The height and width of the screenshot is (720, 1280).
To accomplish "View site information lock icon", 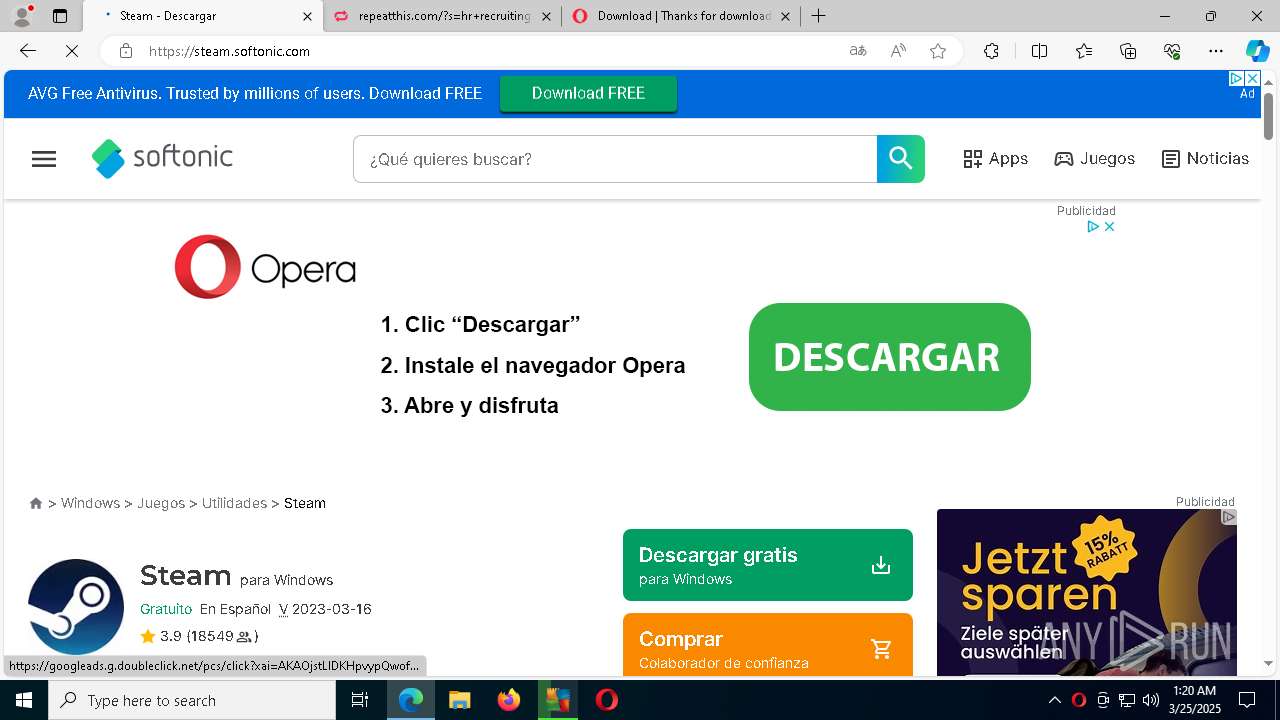I will pos(125,51).
